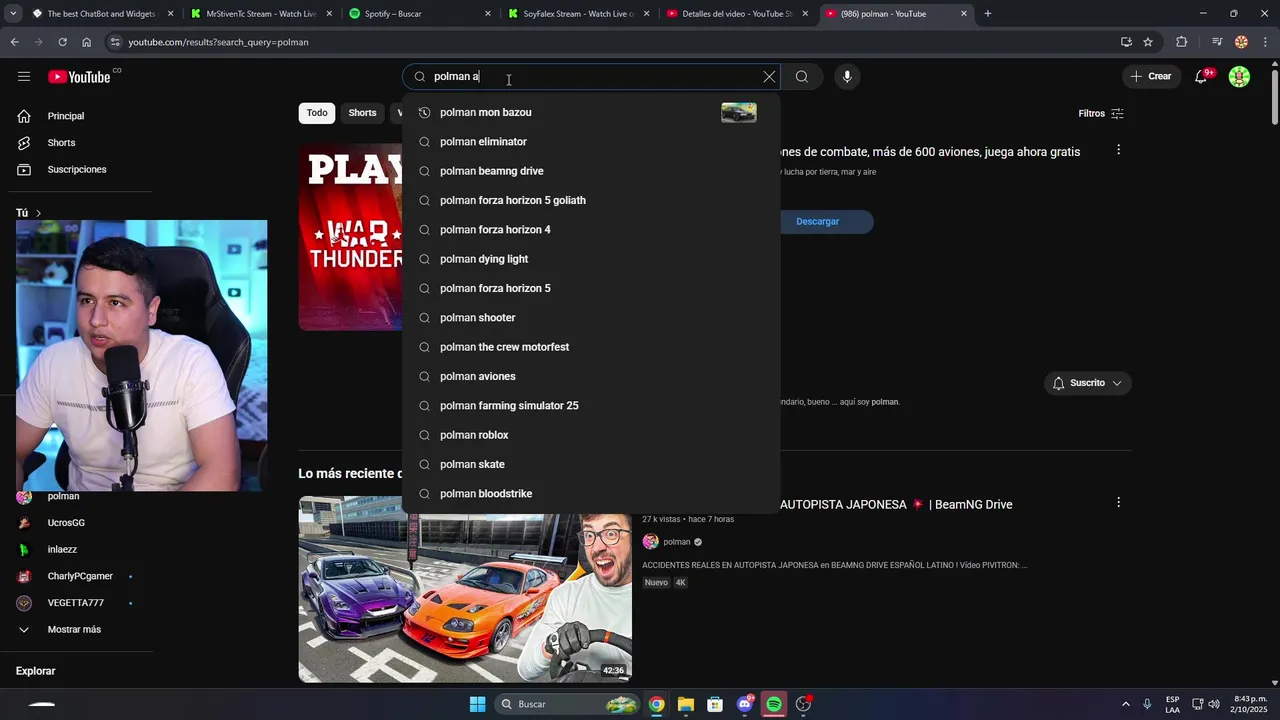Click the mon bazou suggestion thumbnail
The image size is (1280, 720).
pyautogui.click(x=739, y=113)
